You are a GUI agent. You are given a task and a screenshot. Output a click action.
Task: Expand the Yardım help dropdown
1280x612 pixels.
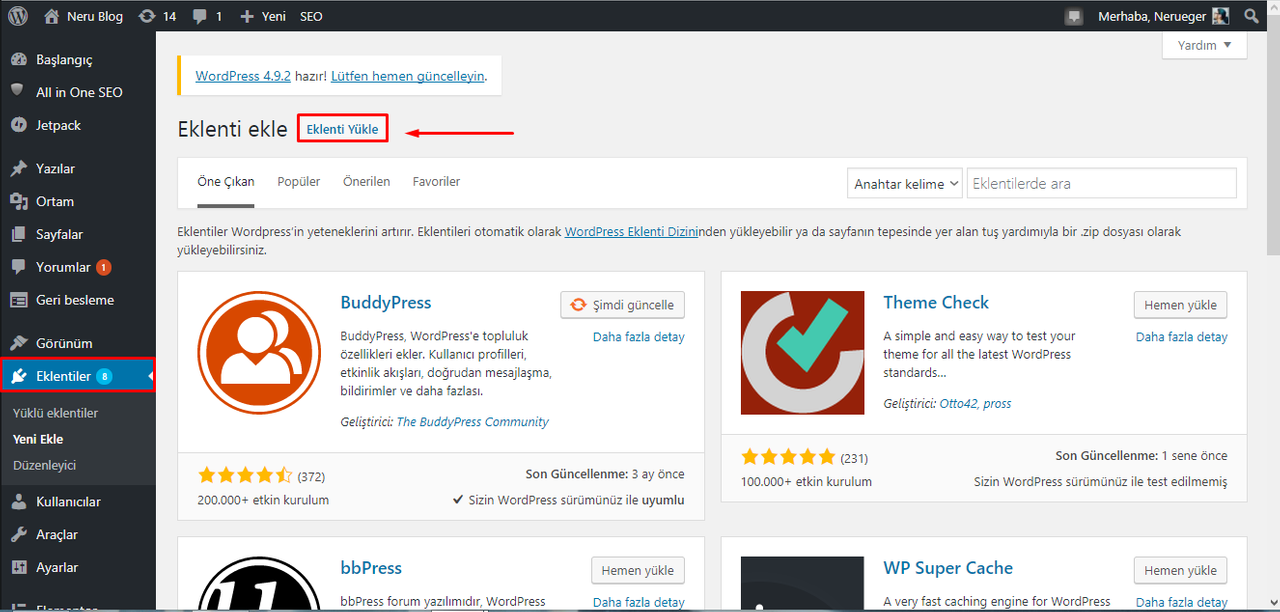click(x=1205, y=45)
